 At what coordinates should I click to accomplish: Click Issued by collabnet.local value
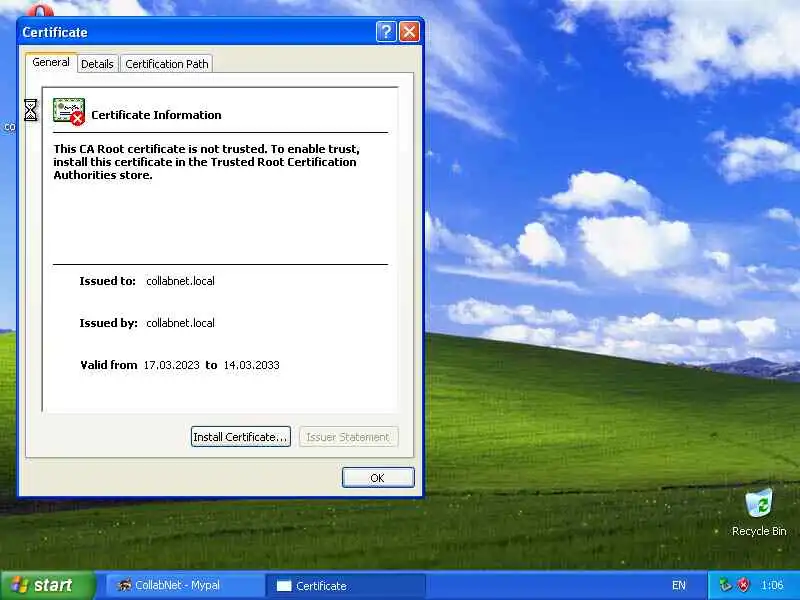180,323
